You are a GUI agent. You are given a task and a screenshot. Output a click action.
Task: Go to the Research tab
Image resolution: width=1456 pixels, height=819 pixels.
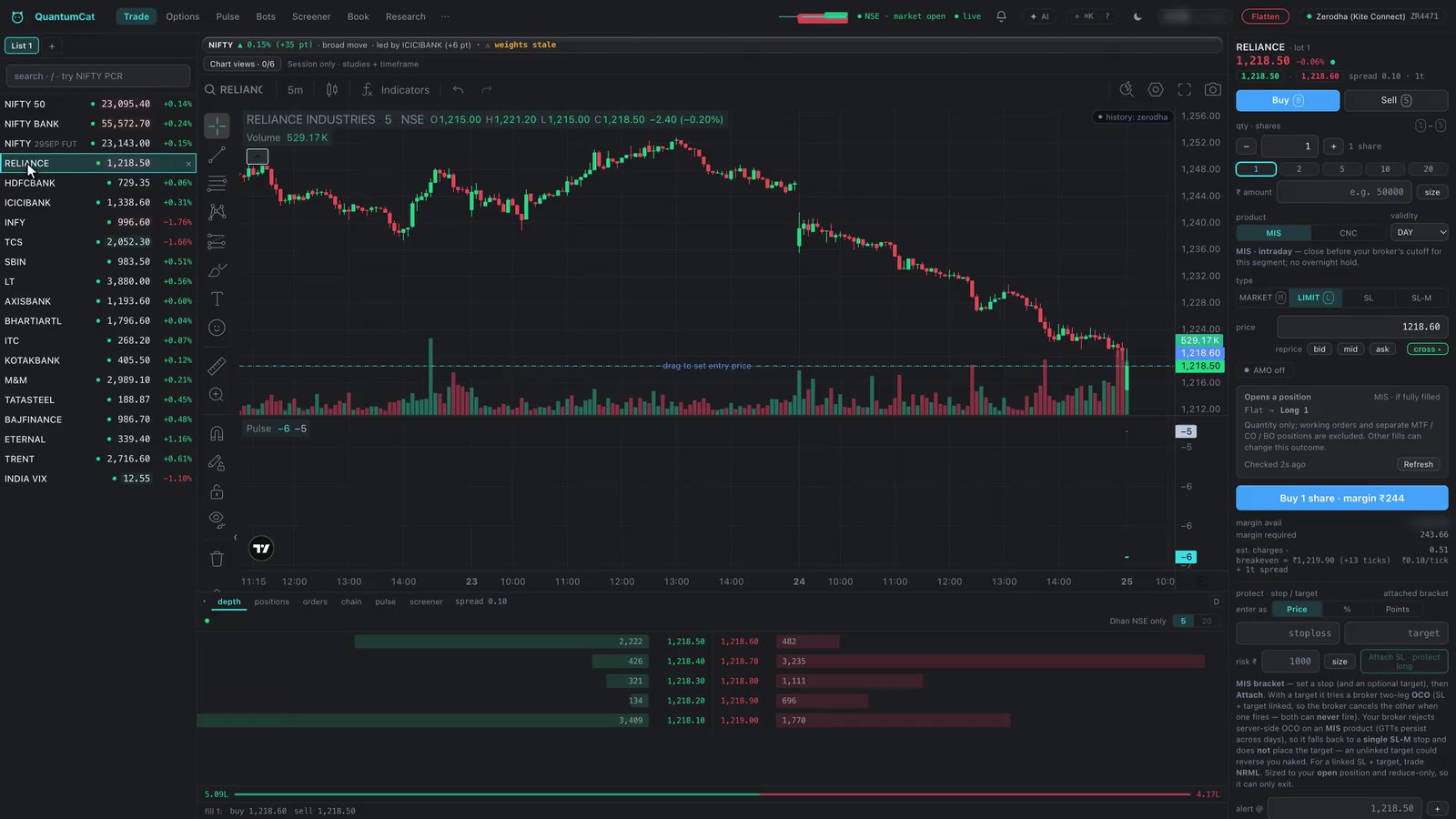405,16
